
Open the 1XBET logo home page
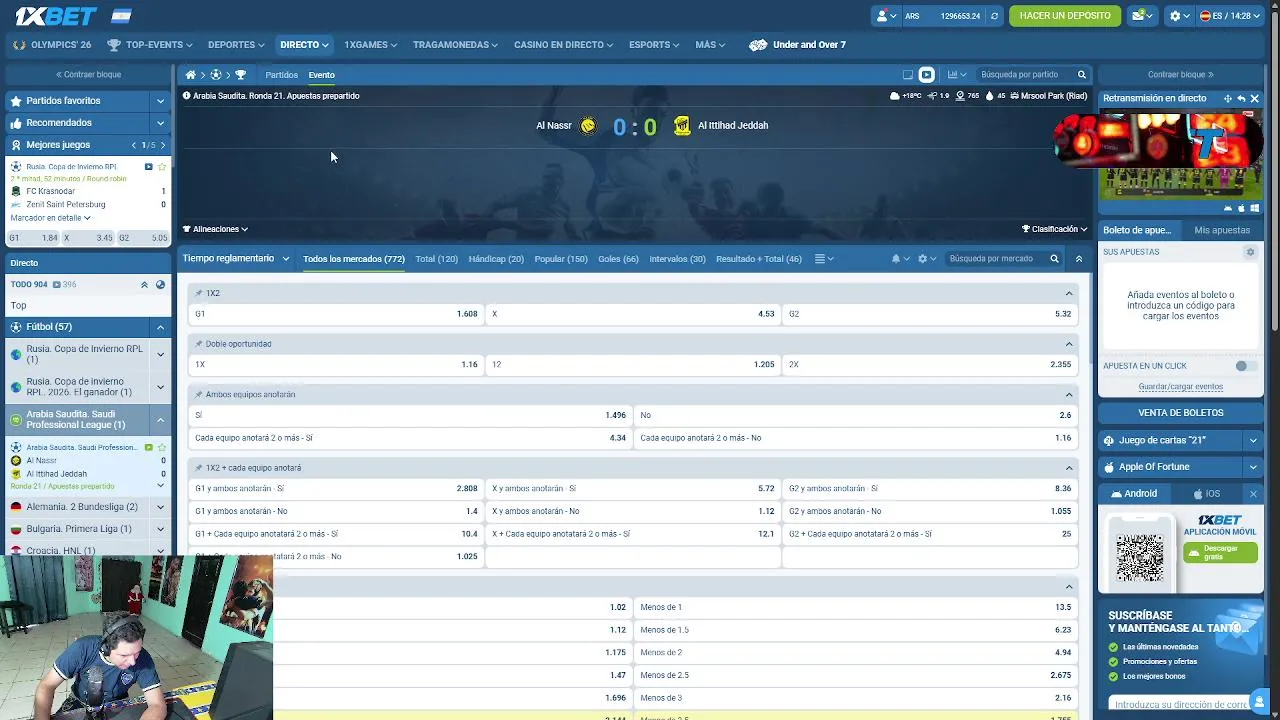55,16
